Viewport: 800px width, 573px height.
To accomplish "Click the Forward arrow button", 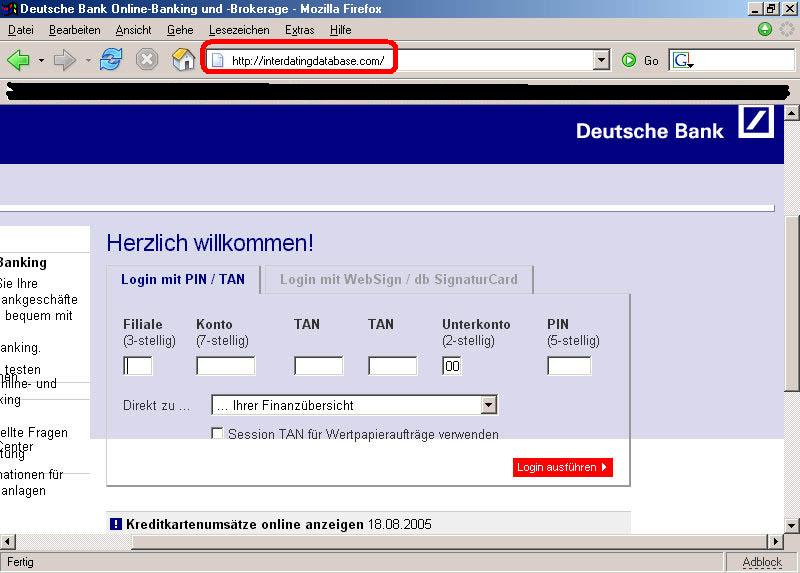I will pos(65,60).
